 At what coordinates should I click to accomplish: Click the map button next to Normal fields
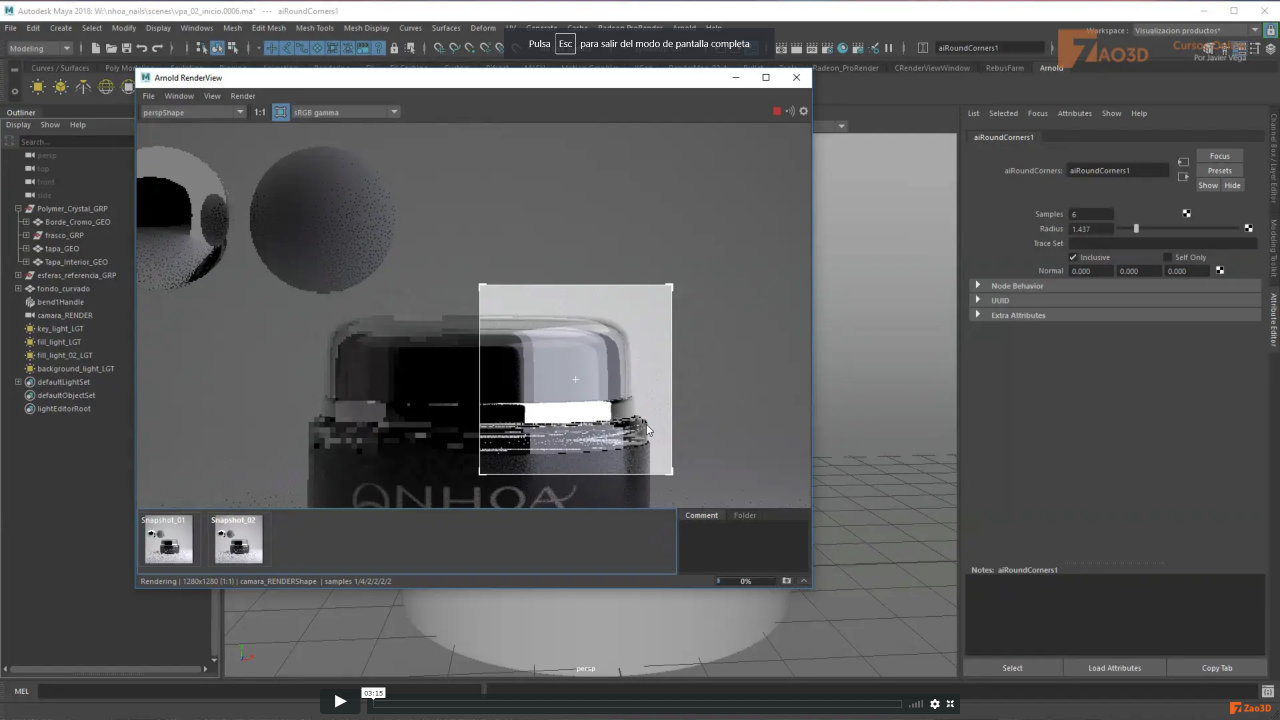coord(1220,271)
